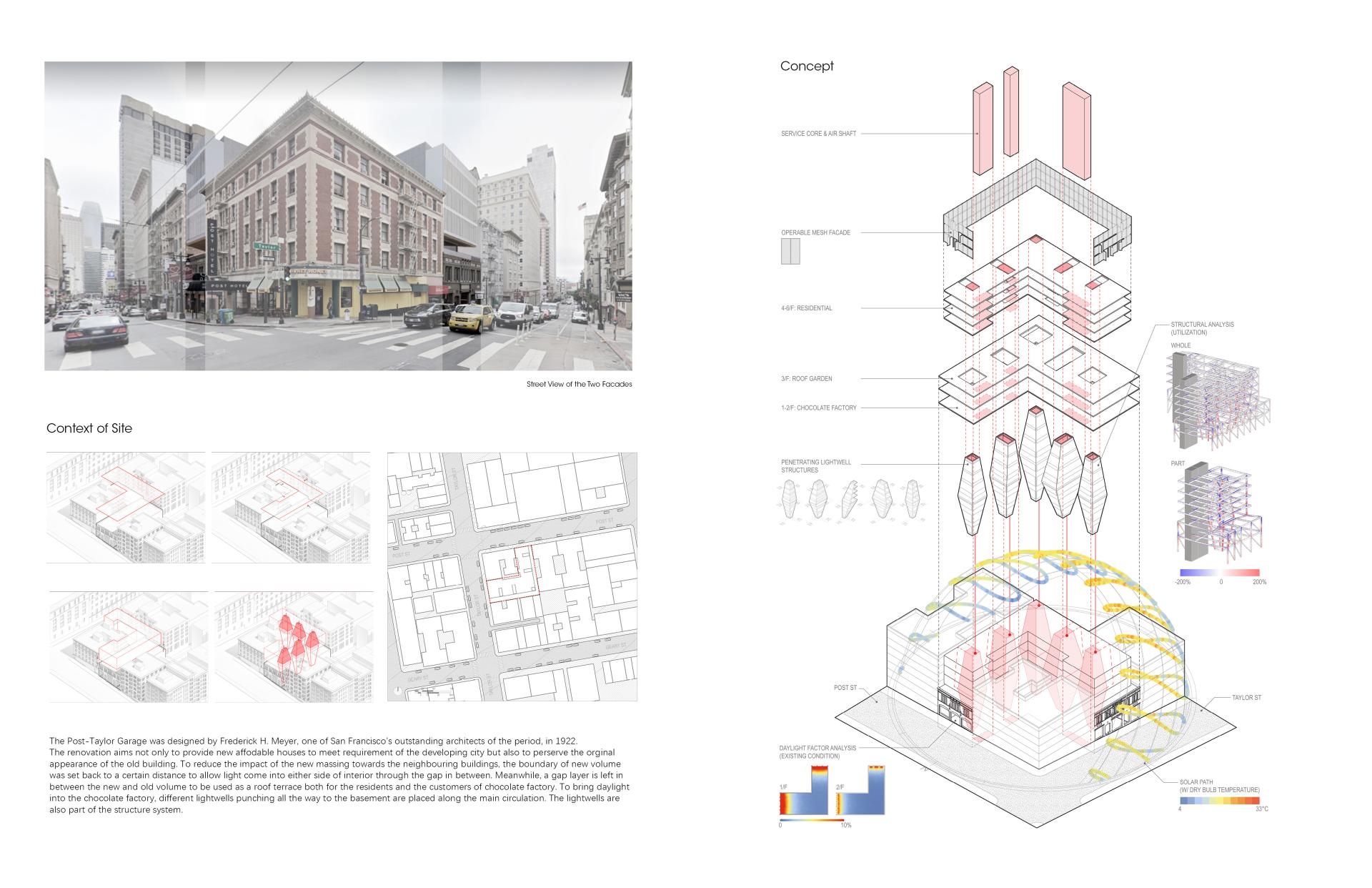The image size is (1372, 888).
Task: Click the 200% value on utilization legend
Action: point(1259,582)
